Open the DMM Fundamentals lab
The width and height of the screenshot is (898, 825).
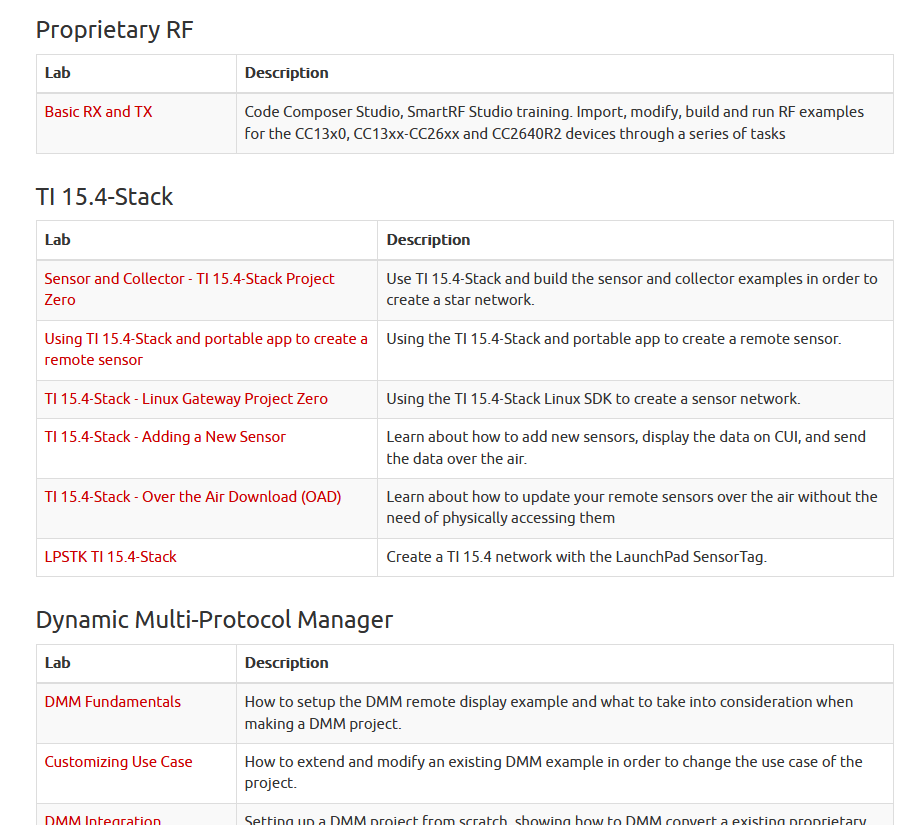point(113,702)
